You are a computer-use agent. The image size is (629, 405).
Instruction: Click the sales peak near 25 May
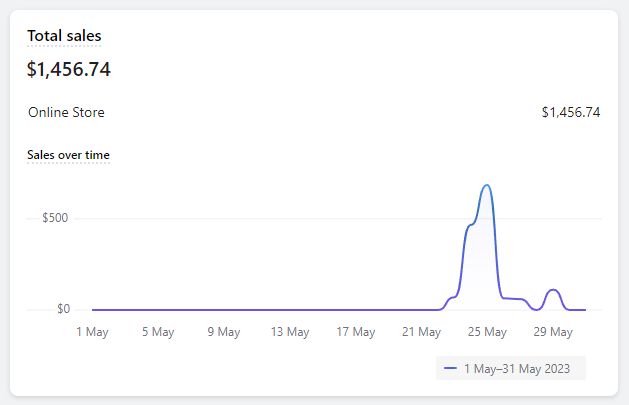click(x=487, y=186)
